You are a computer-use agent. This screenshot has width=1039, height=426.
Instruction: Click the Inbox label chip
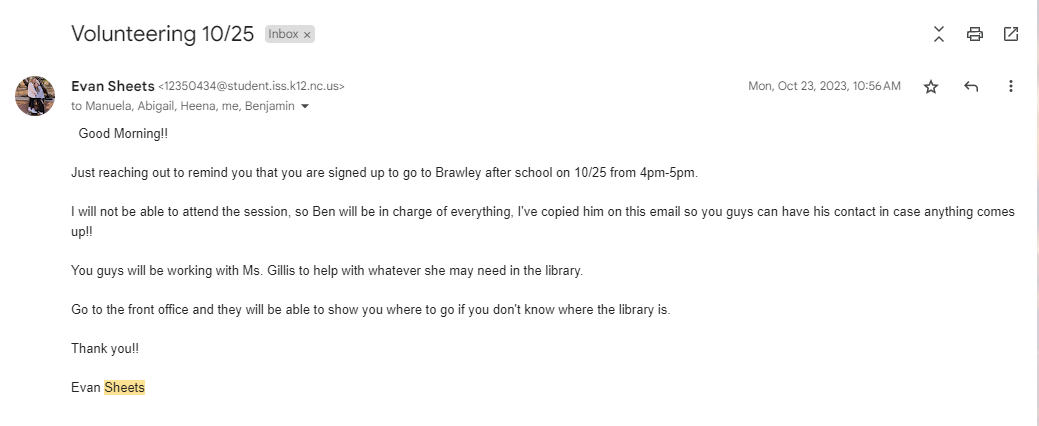click(283, 34)
